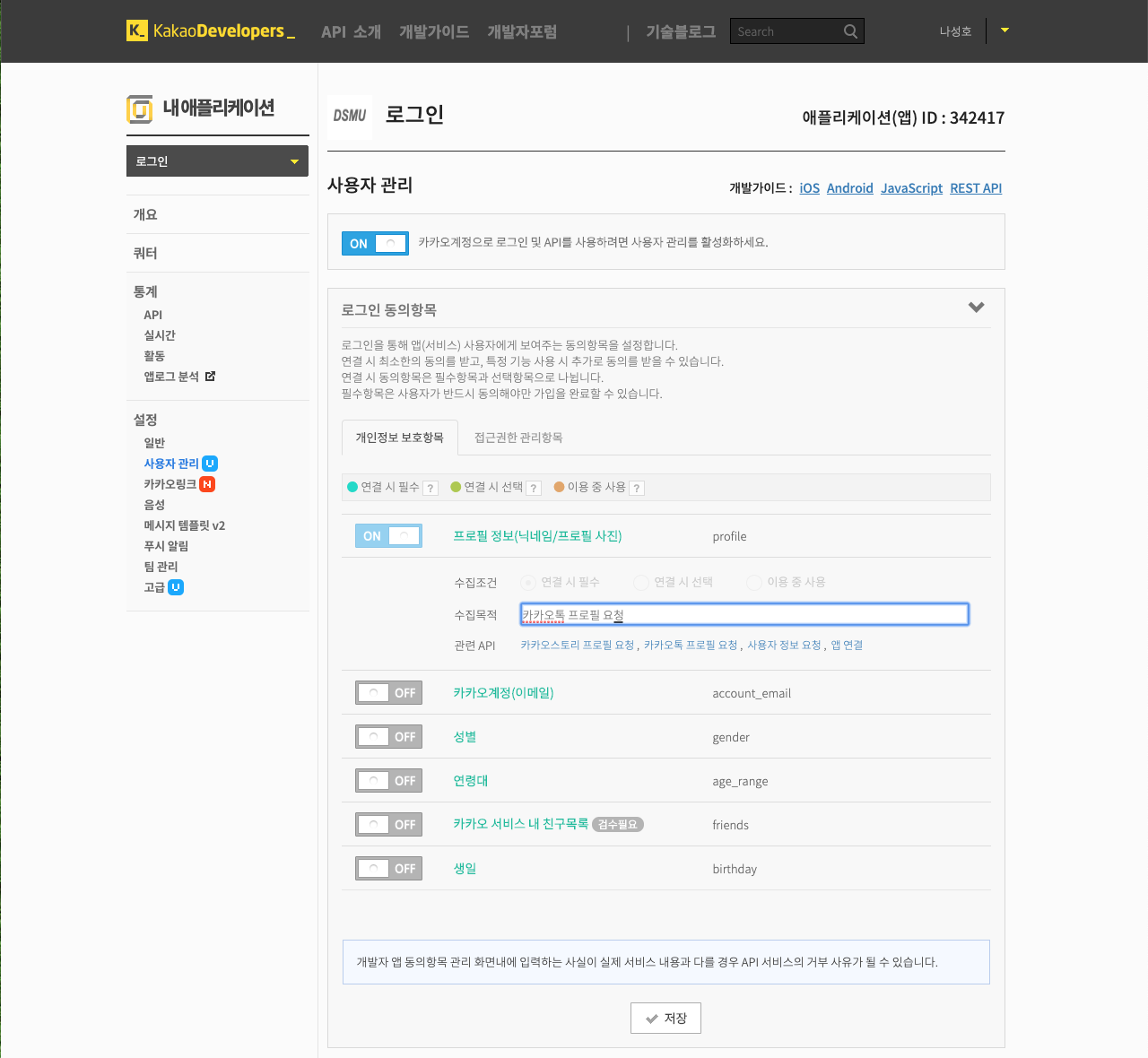Switch to the 개인정보 보호항목 tab
Screen dimensions: 1148x1058
tap(400, 438)
